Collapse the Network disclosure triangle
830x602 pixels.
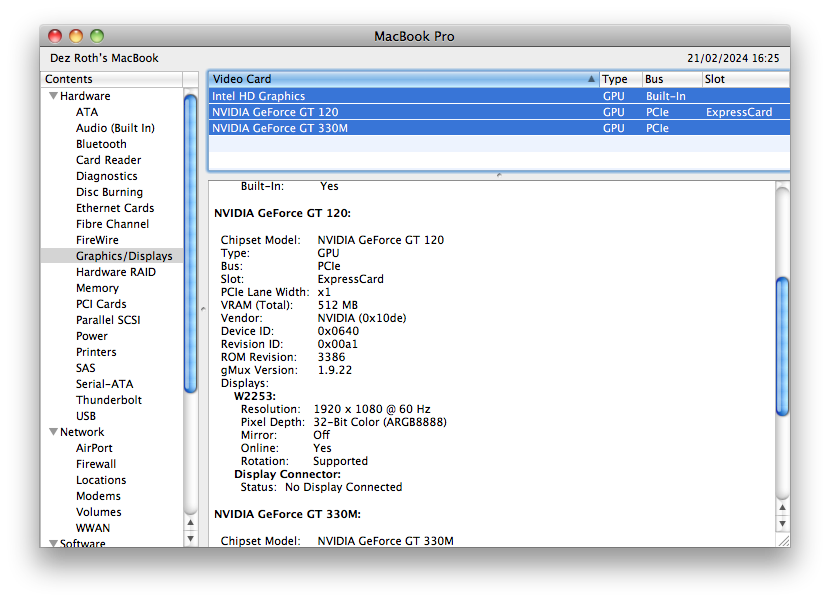pyautogui.click(x=53, y=432)
